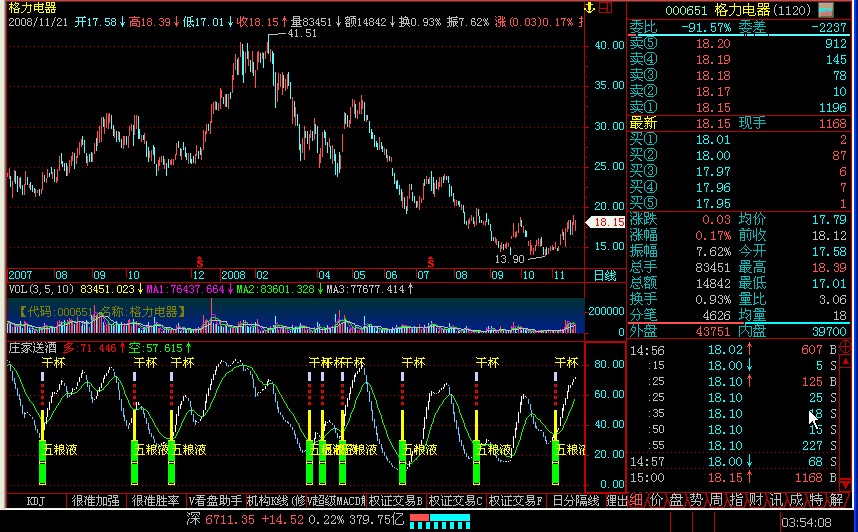Image resolution: width=858 pixels, height=532 pixels.
Task: Select the 特 tab in the side panel
Action: pyautogui.click(x=816, y=500)
